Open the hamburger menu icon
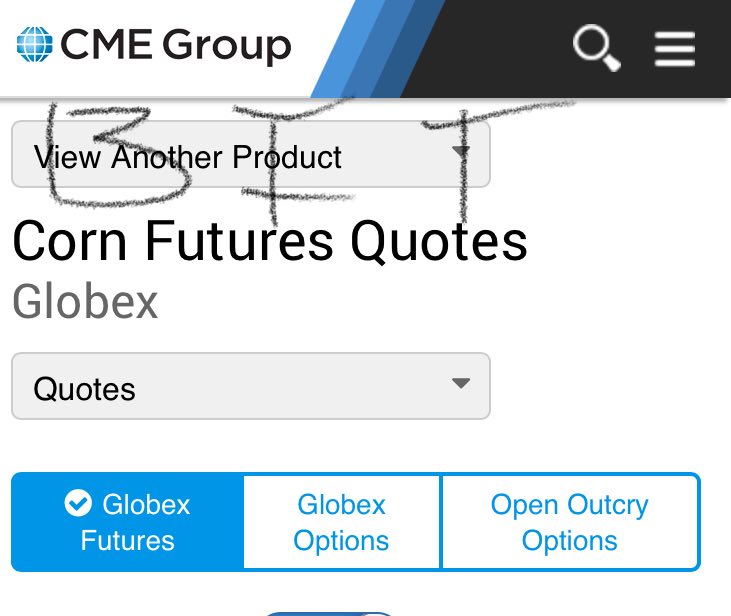Image resolution: width=731 pixels, height=616 pixels. [x=675, y=49]
